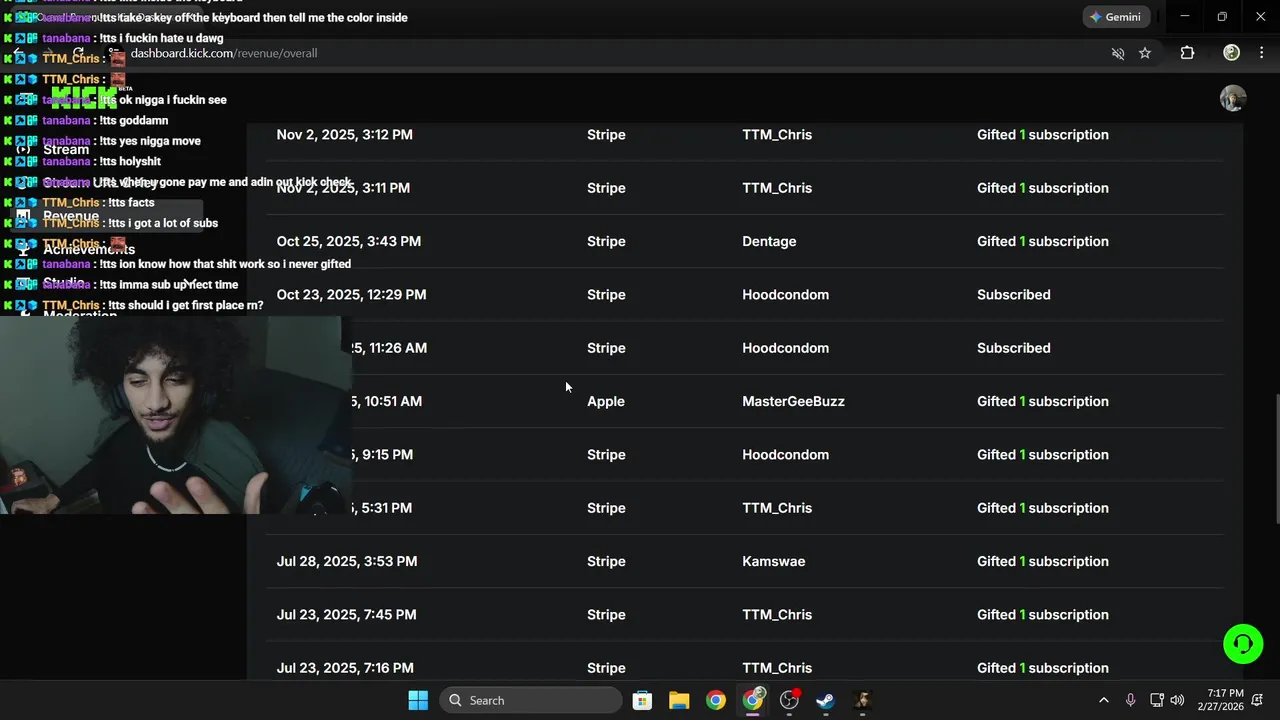This screenshot has height=720, width=1280.
Task: Open the volume tray icon
Action: [x=1177, y=700]
